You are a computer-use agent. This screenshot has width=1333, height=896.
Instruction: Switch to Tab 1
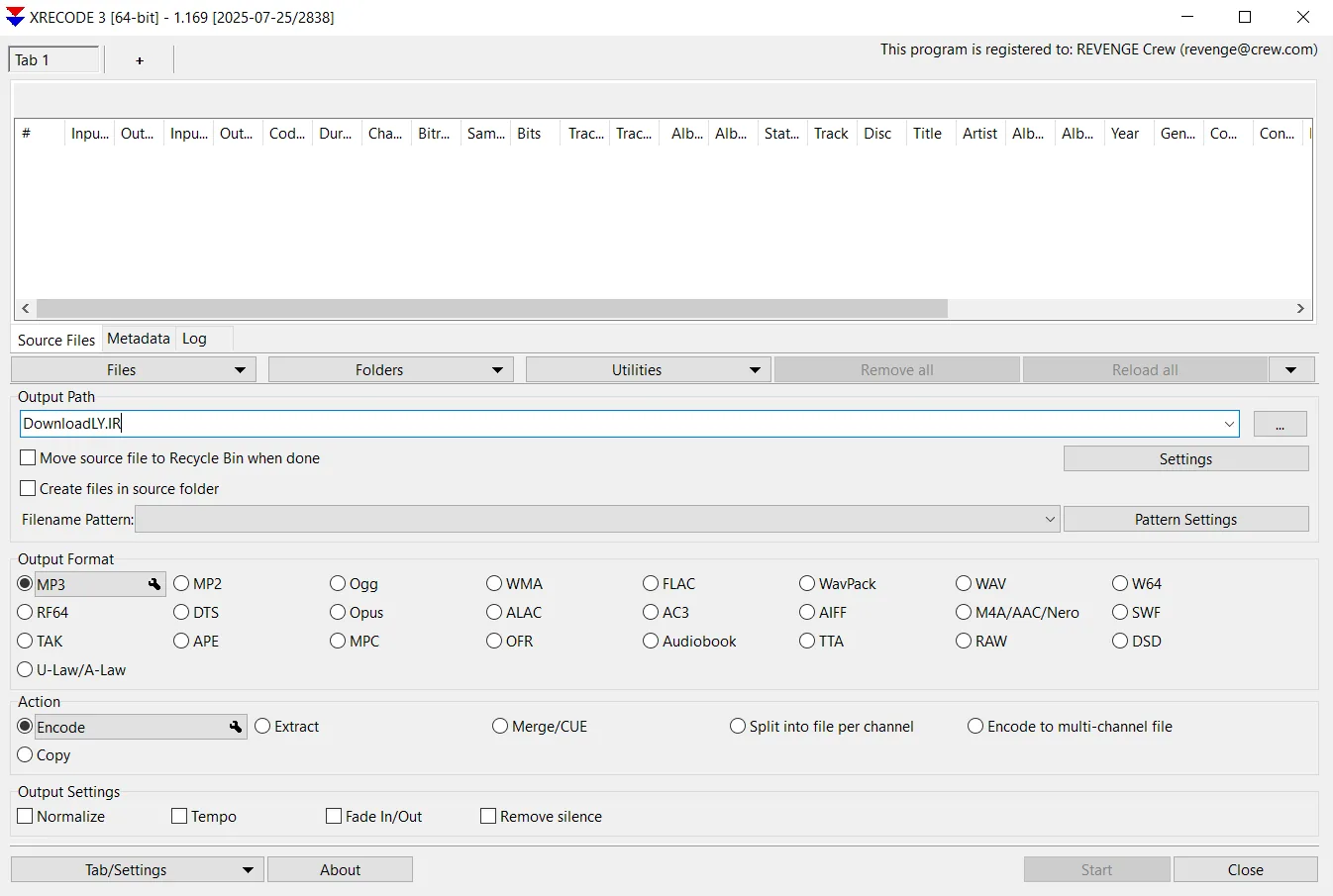tap(54, 60)
